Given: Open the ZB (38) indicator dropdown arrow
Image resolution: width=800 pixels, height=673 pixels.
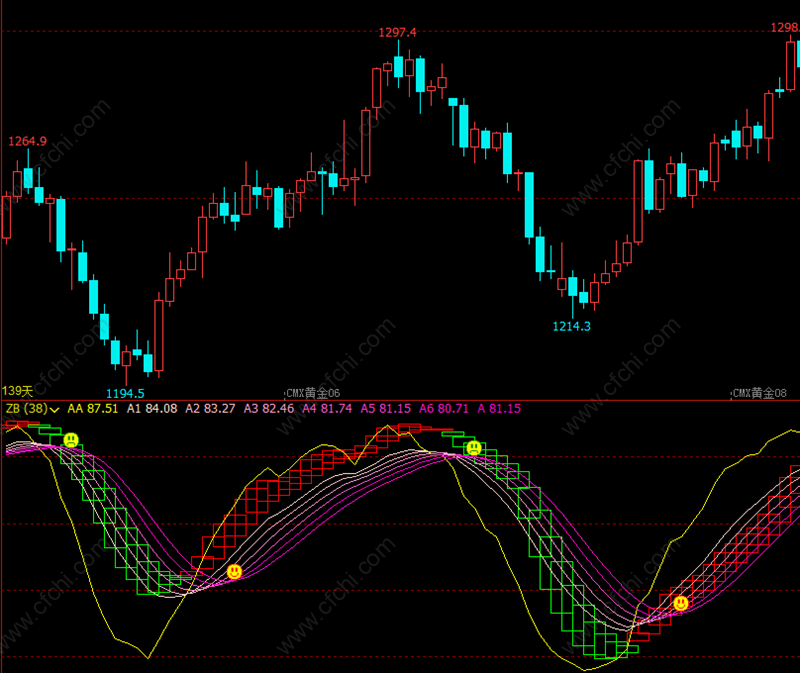Looking at the screenshot, I should (x=55, y=409).
